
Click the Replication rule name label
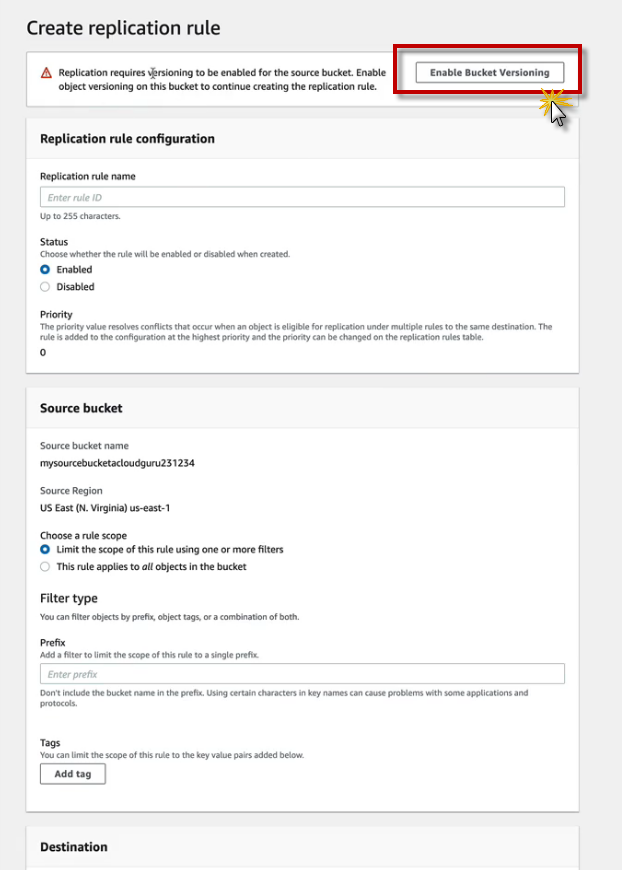coord(88,176)
